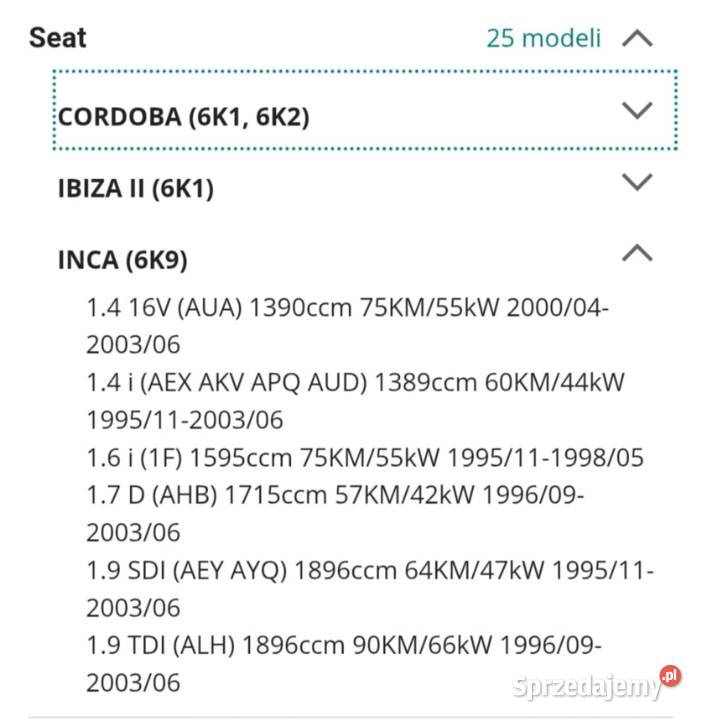
Task: Collapse the Seat brand section chevron
Action: click(x=637, y=39)
